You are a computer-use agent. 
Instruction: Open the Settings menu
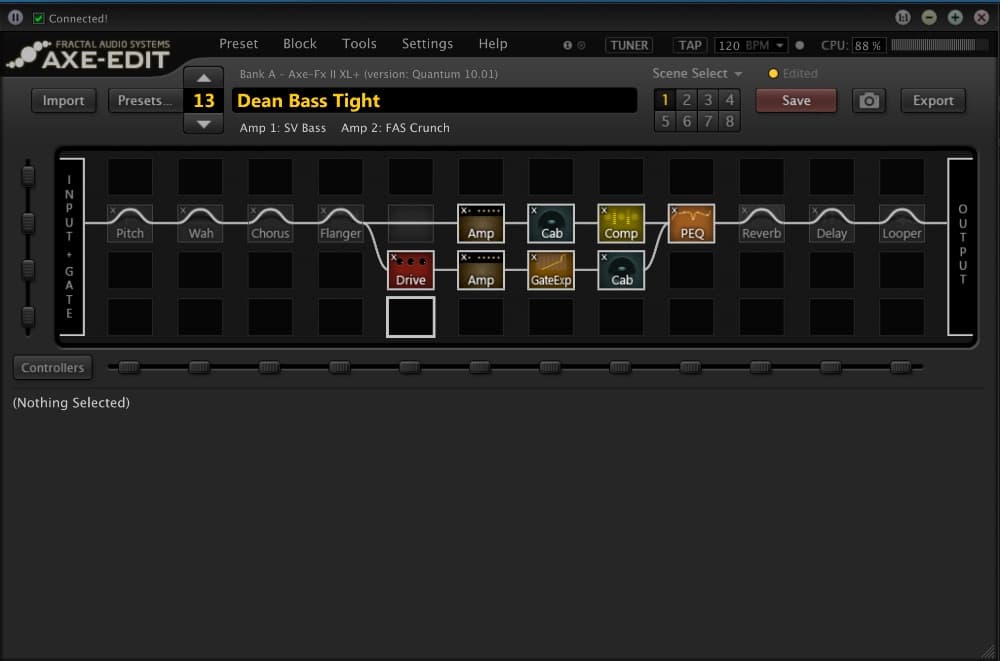point(427,44)
